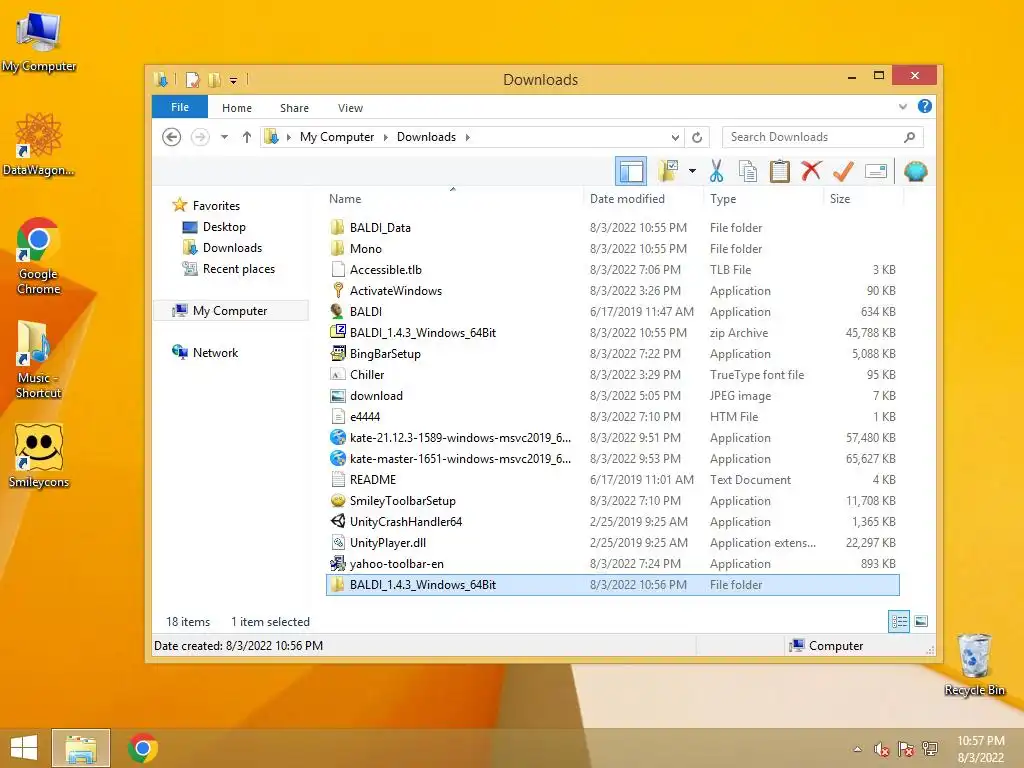Click the File Explorer taskbar button
The image size is (1024, 768).
click(x=81, y=748)
